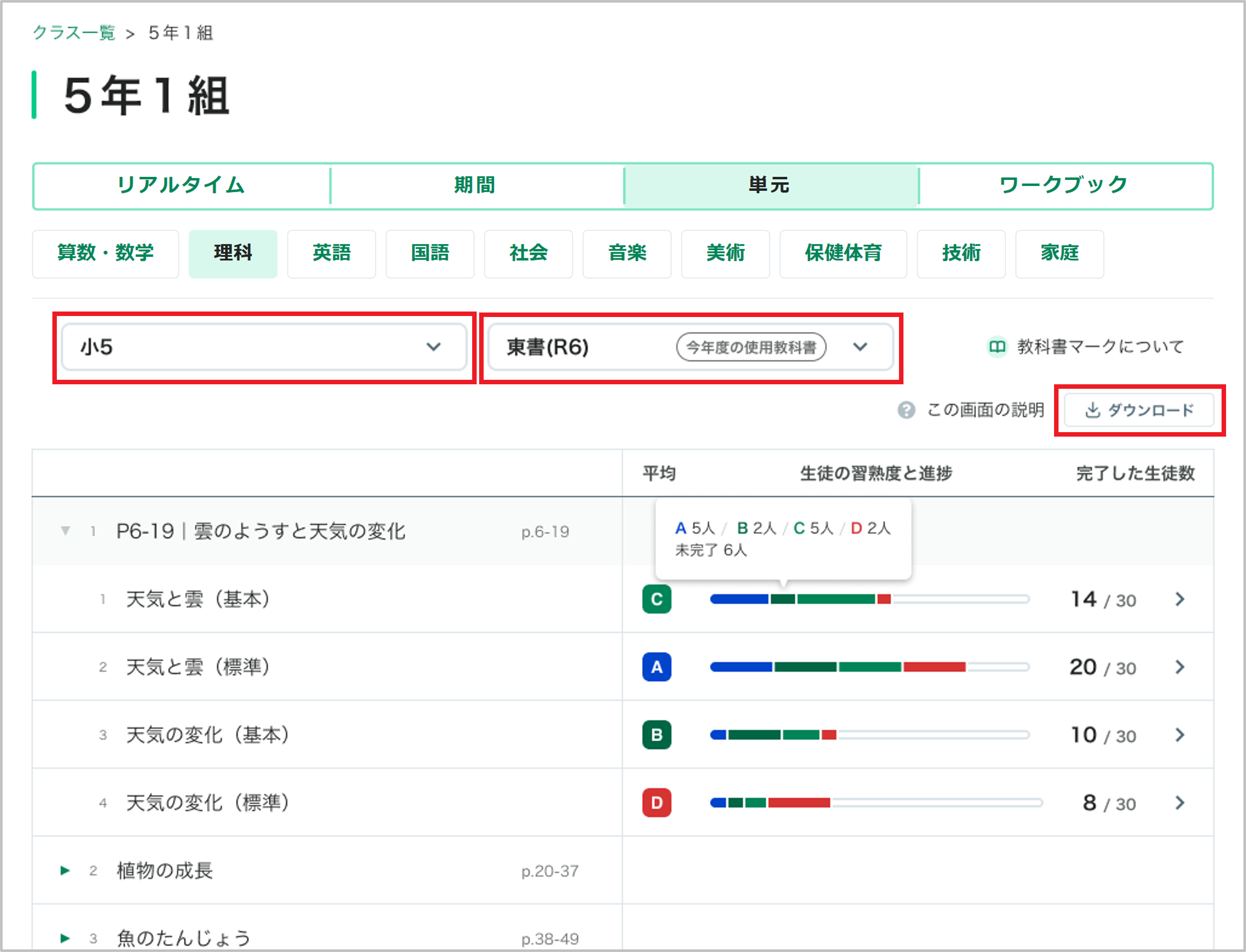Image resolution: width=1246 pixels, height=952 pixels.
Task: Click the p.6-19 page range text
Action: 545,532
